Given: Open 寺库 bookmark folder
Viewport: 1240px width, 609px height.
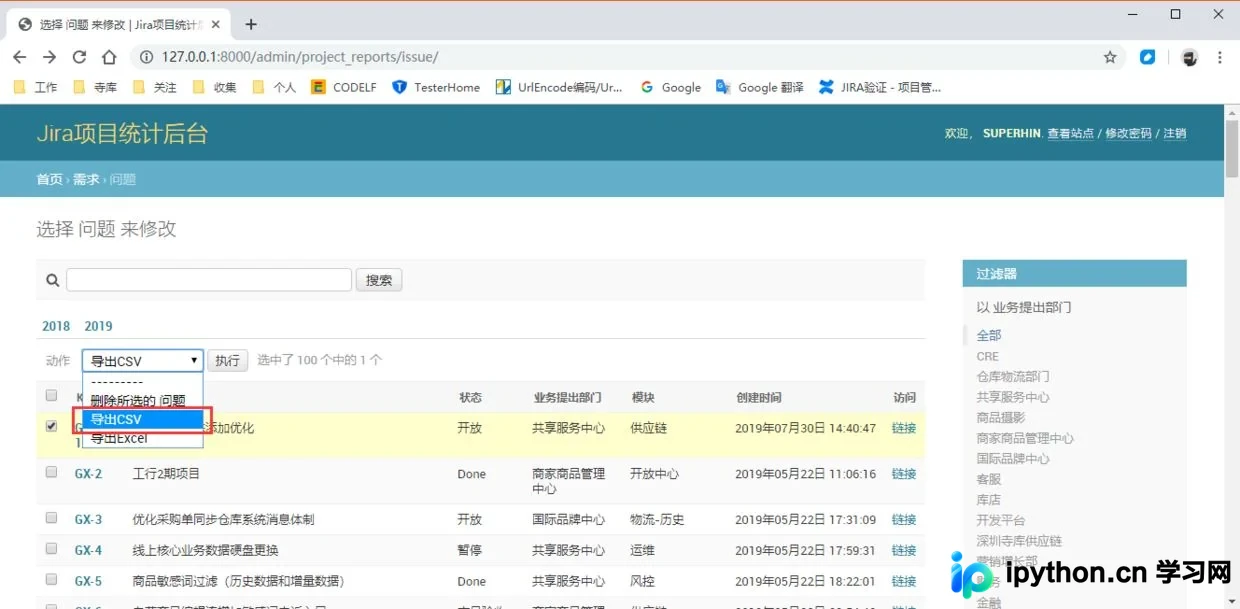Looking at the screenshot, I should click(95, 87).
